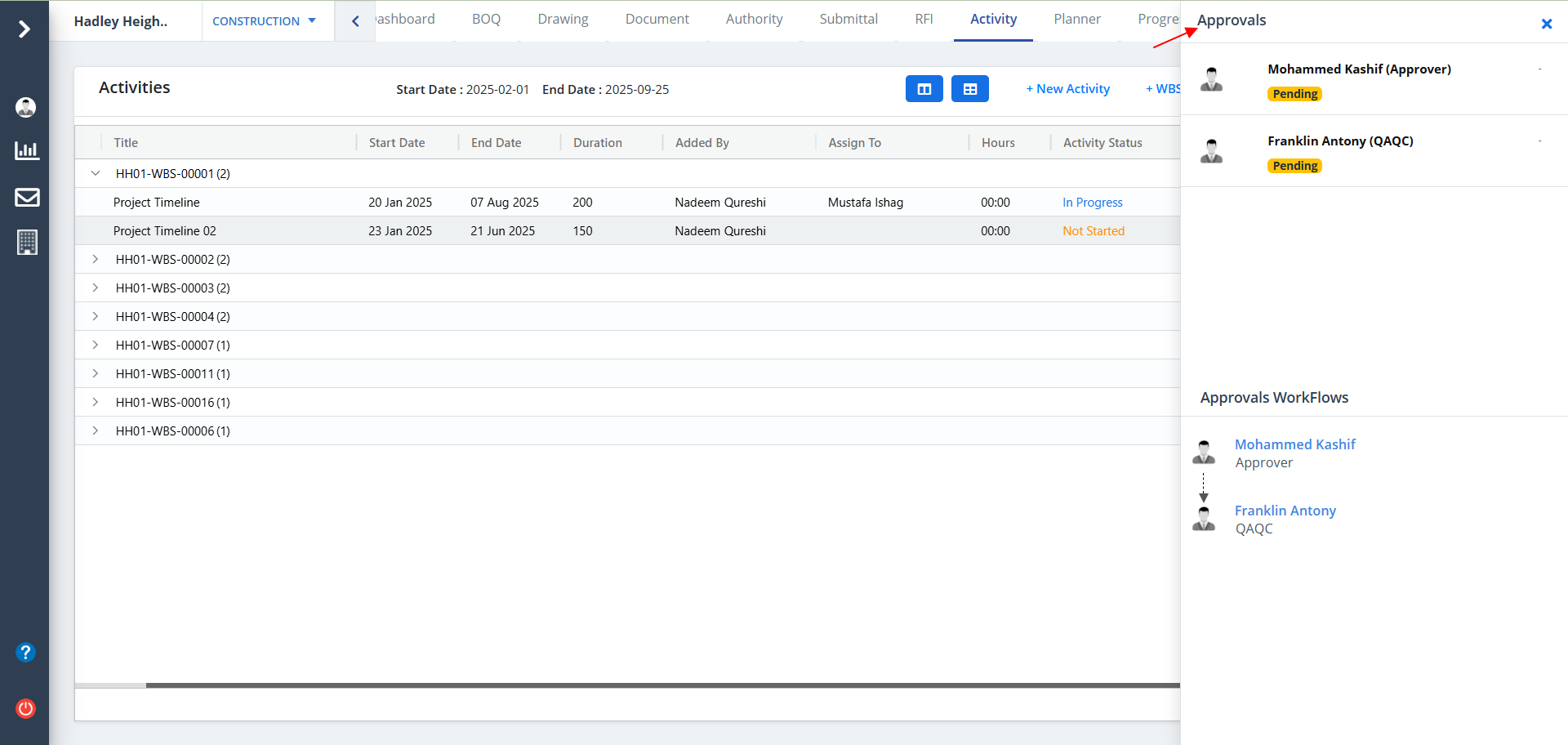This screenshot has width=1568, height=745.
Task: Click the + New Activity link
Action: coord(1067,89)
